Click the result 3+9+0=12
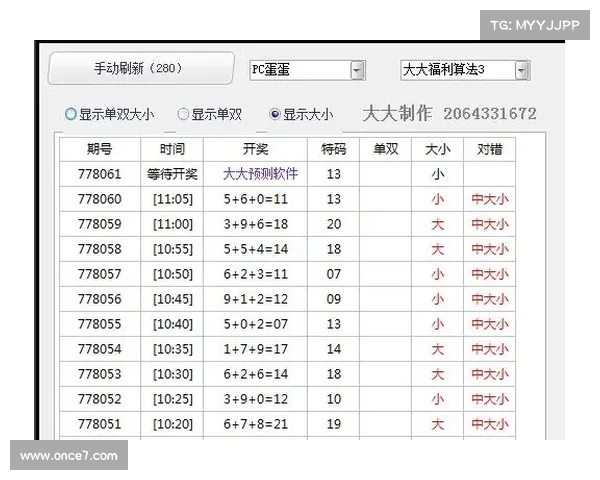The width and height of the screenshot is (600, 480). pyautogui.click(x=256, y=400)
